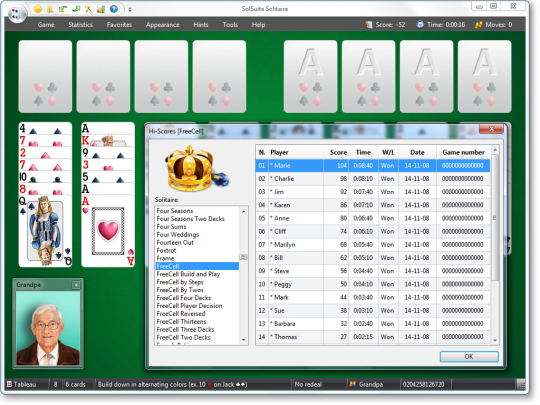Click the blue help question mark icon
The width and height of the screenshot is (540, 405).
(x=114, y=9)
